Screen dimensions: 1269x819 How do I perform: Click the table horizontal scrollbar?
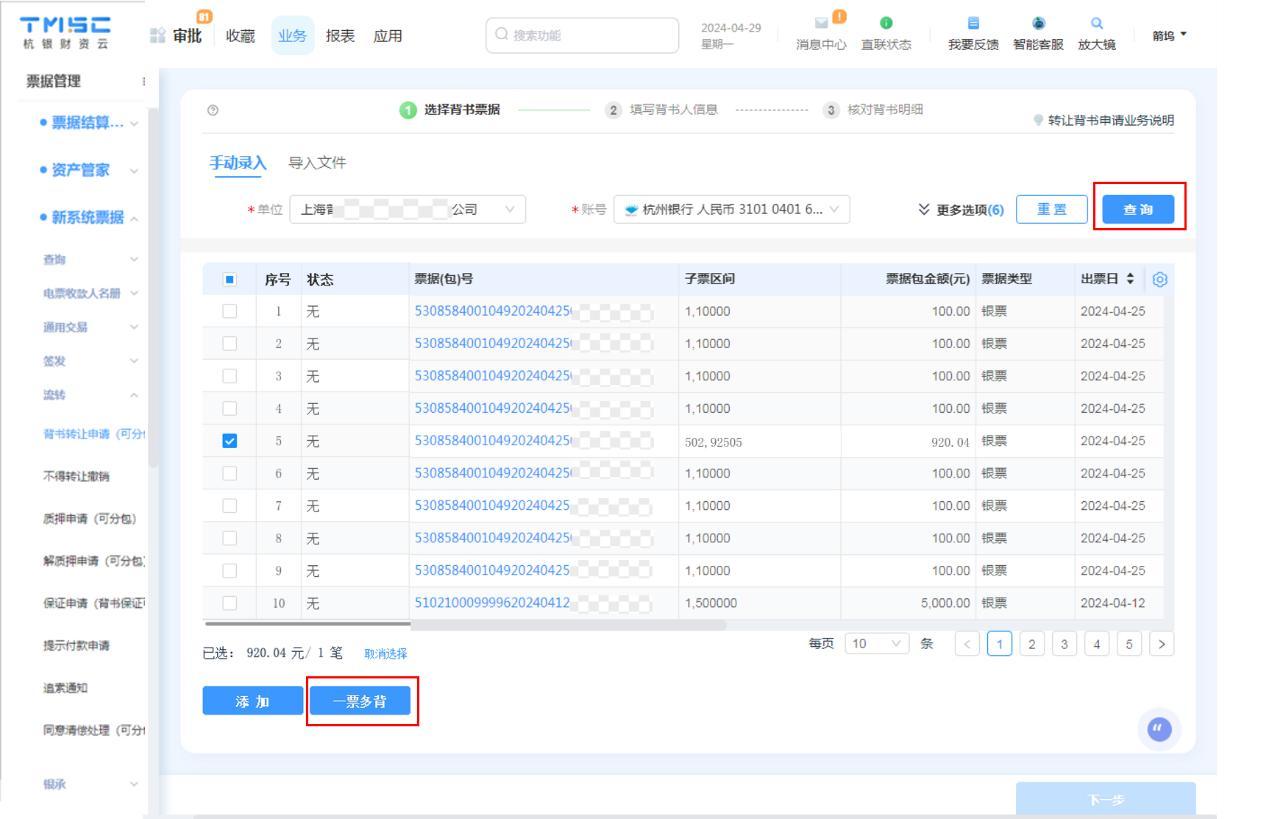464,623
